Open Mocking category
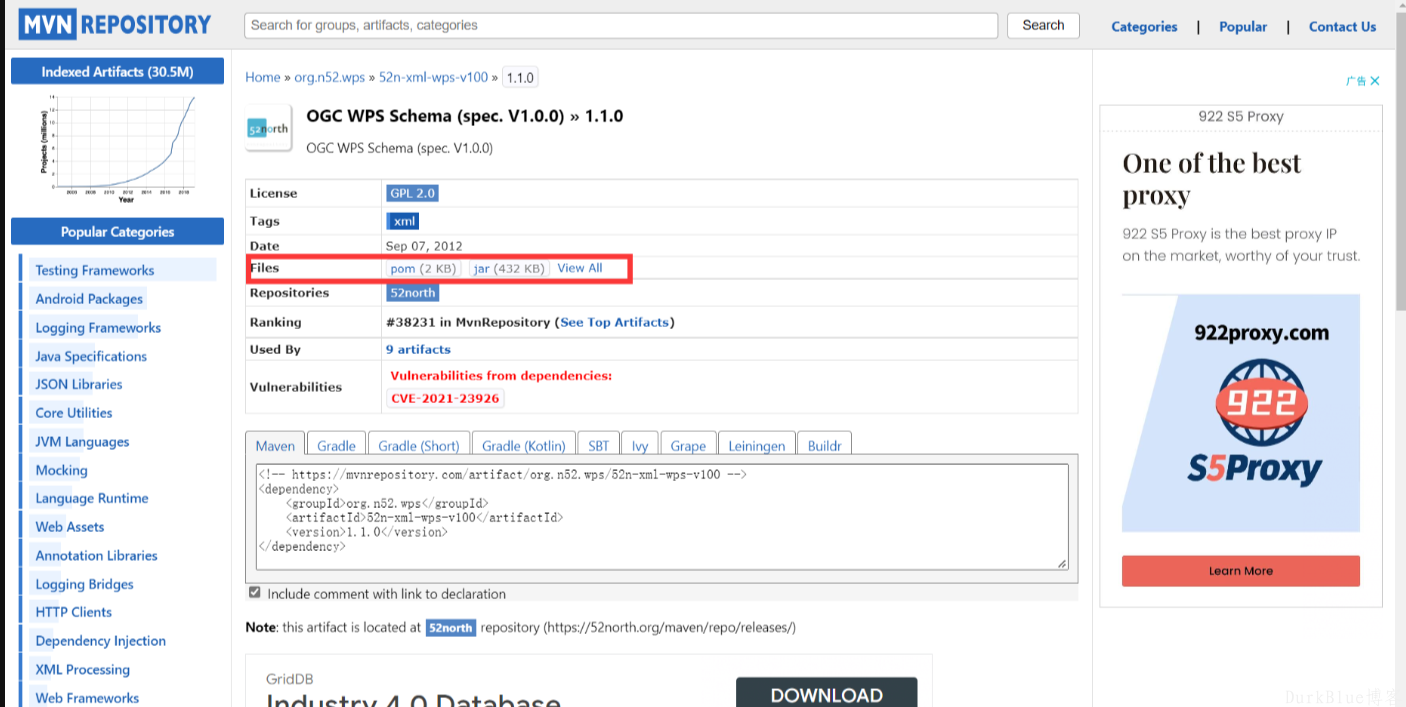 click(x=62, y=470)
